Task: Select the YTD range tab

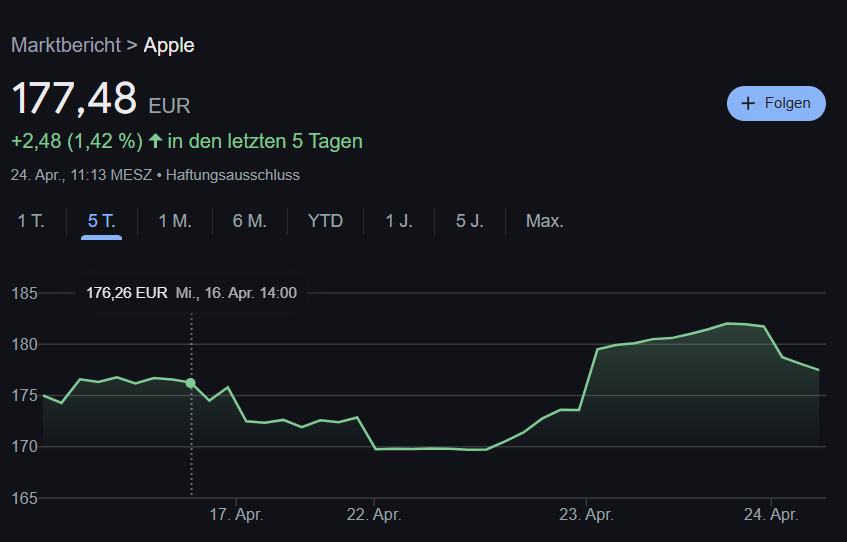Action: pyautogui.click(x=325, y=221)
